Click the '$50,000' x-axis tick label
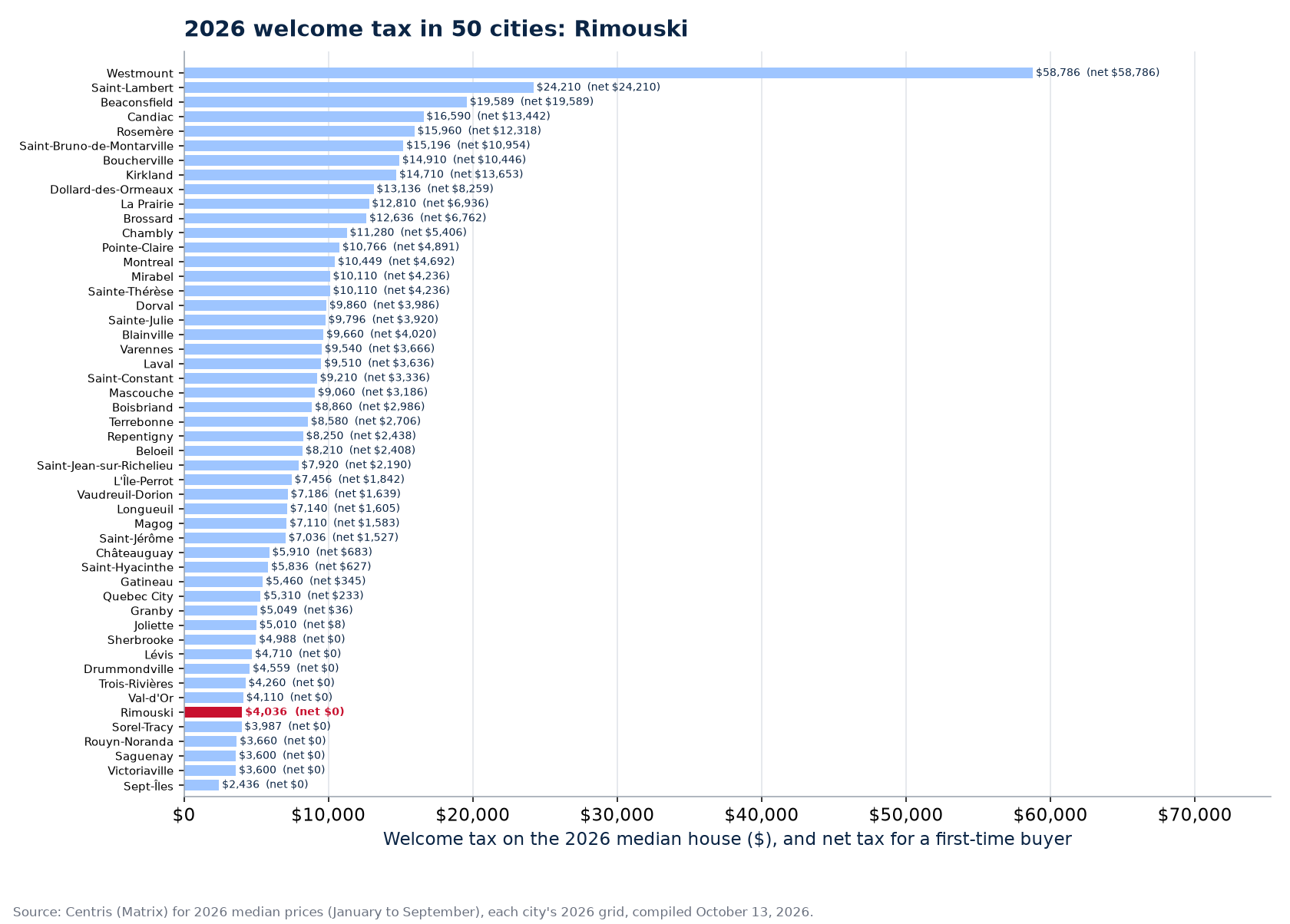Viewport: 1290px width, 924px height. (906, 815)
